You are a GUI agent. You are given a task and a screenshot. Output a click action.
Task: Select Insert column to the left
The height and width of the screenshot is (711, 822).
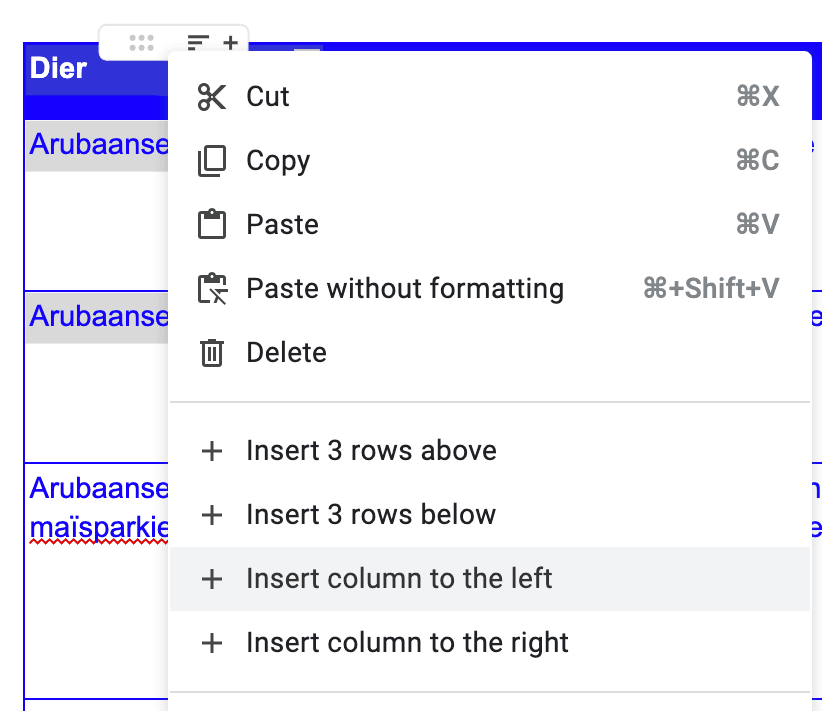(x=399, y=579)
